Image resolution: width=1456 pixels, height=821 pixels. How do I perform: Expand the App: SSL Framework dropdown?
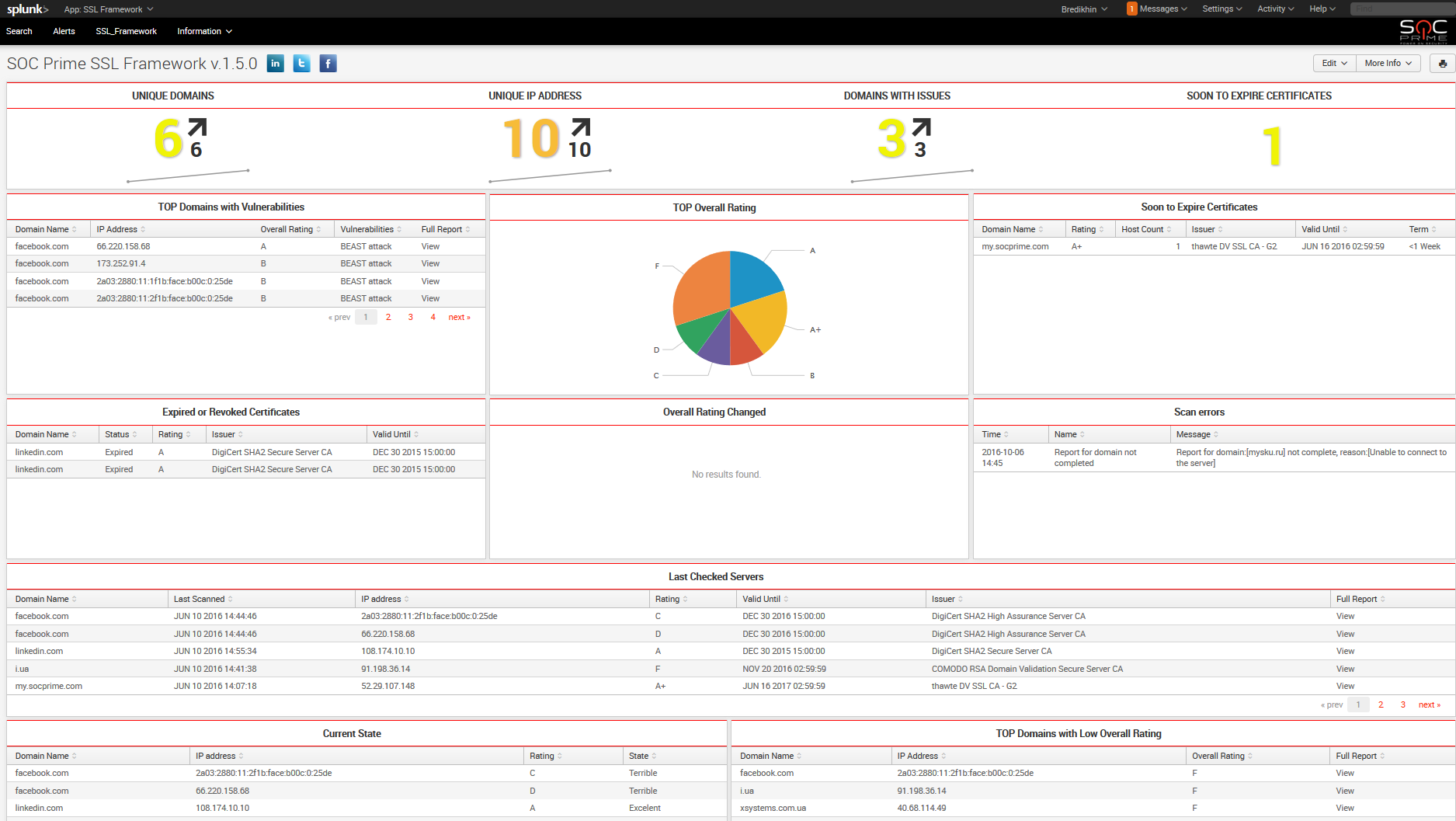[x=109, y=9]
